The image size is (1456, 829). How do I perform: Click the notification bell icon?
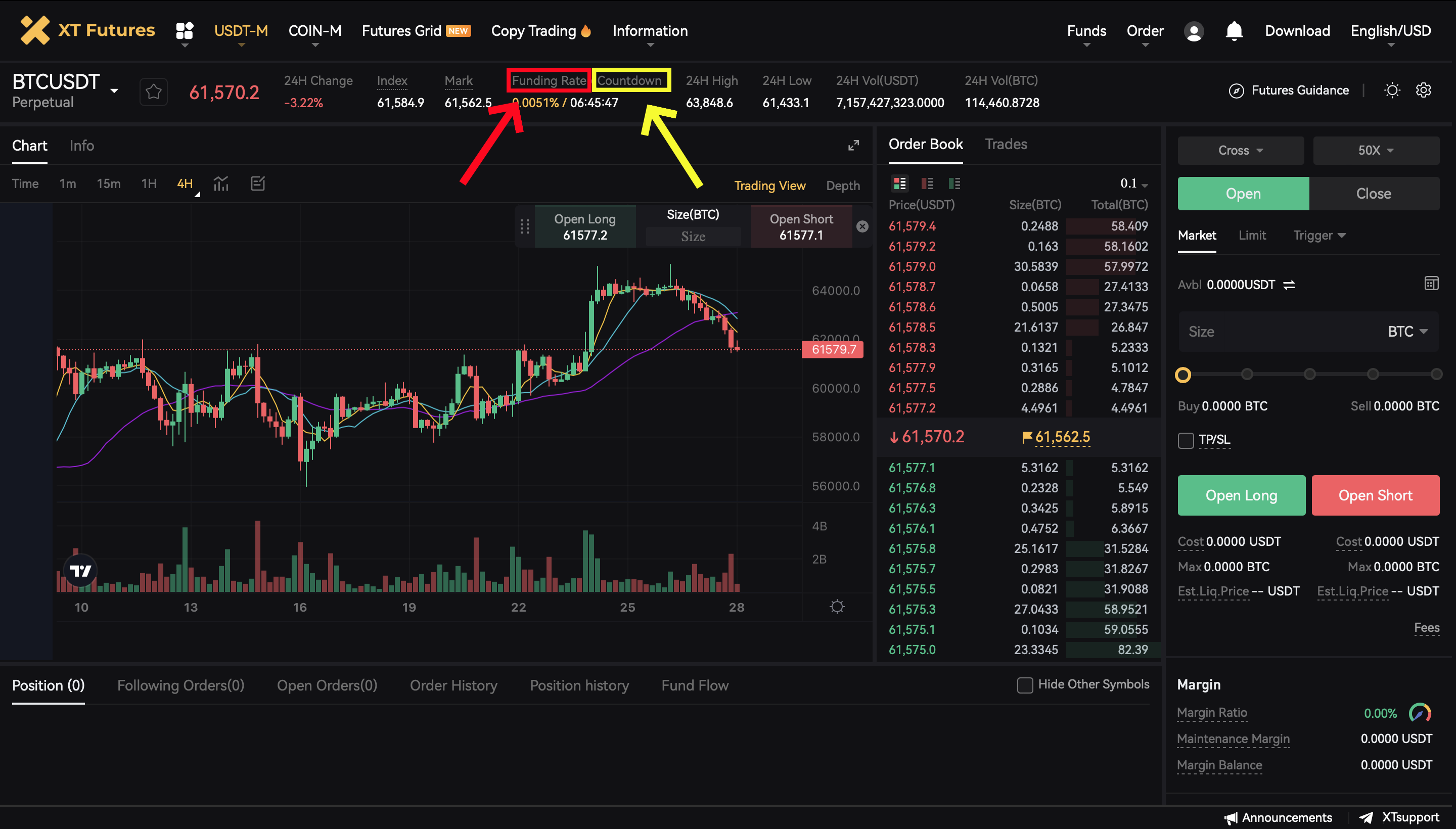tap(1234, 31)
